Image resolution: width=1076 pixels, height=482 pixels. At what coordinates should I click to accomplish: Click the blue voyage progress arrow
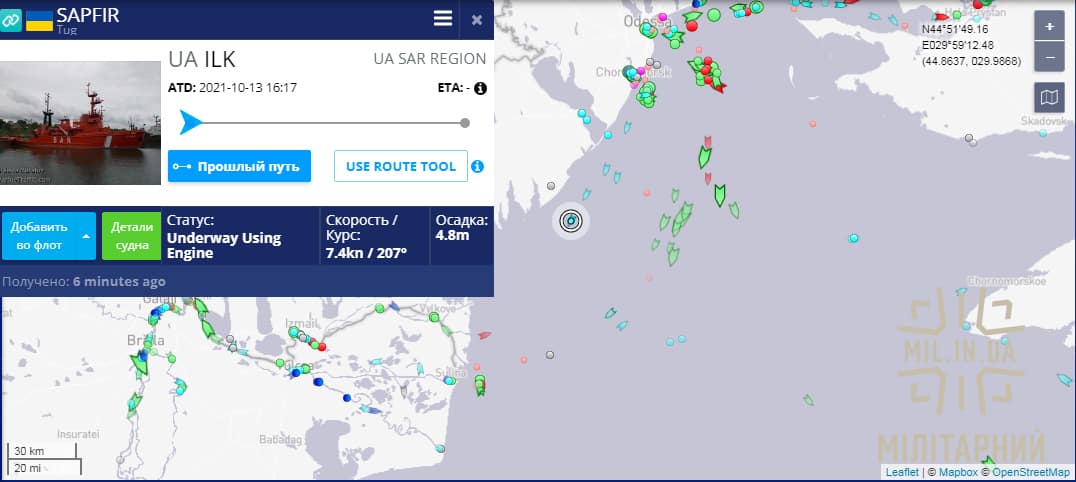pyautogui.click(x=191, y=123)
